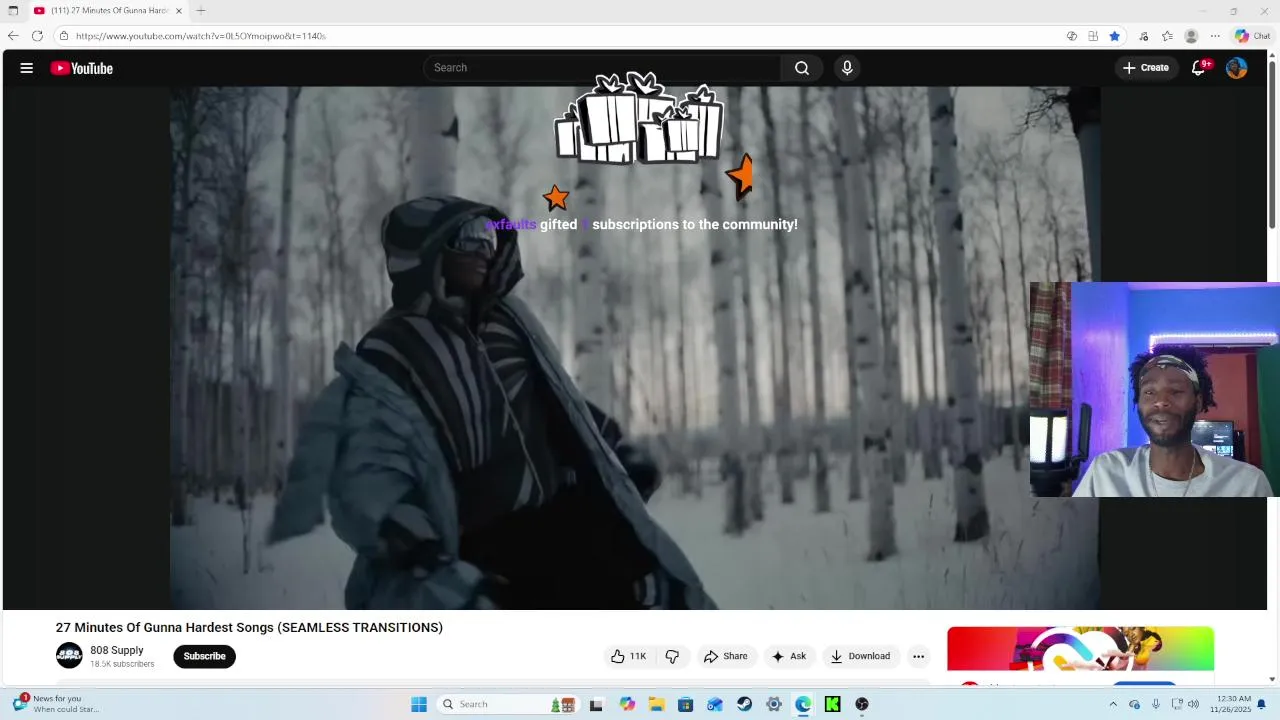Open split screen icon in address bar
The height and width of the screenshot is (720, 1280).
click(1093, 36)
